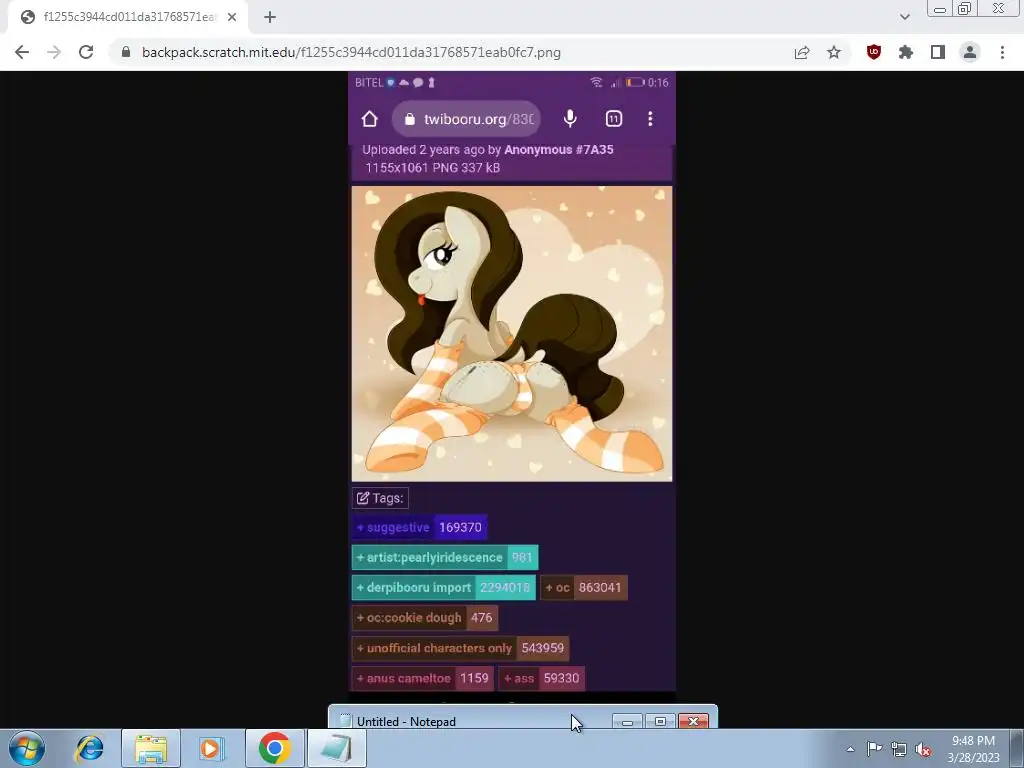1024x768 pixels.
Task: Toggle Chrome's side panel
Action: [938, 52]
